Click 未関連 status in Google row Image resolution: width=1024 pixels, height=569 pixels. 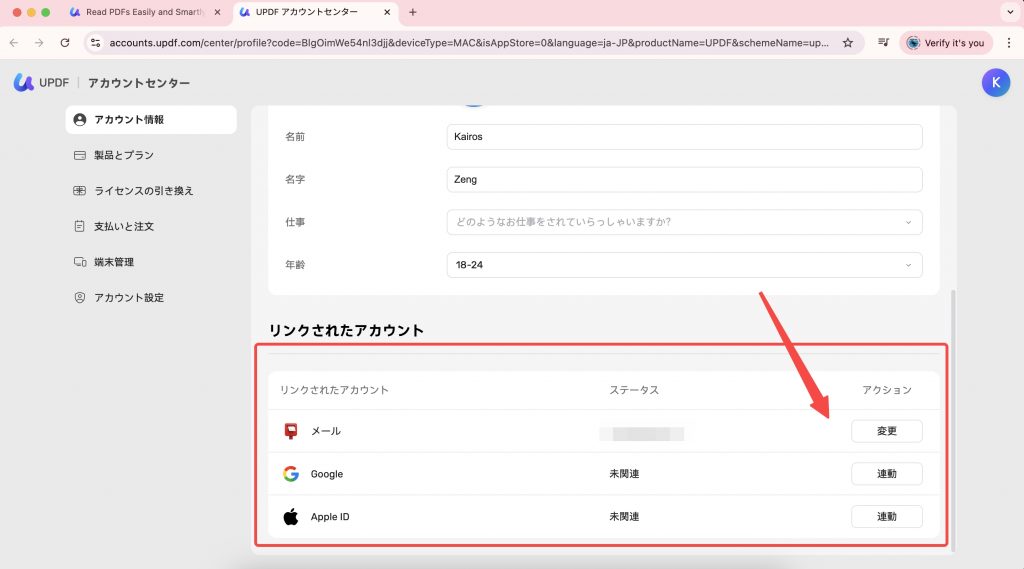coord(624,474)
